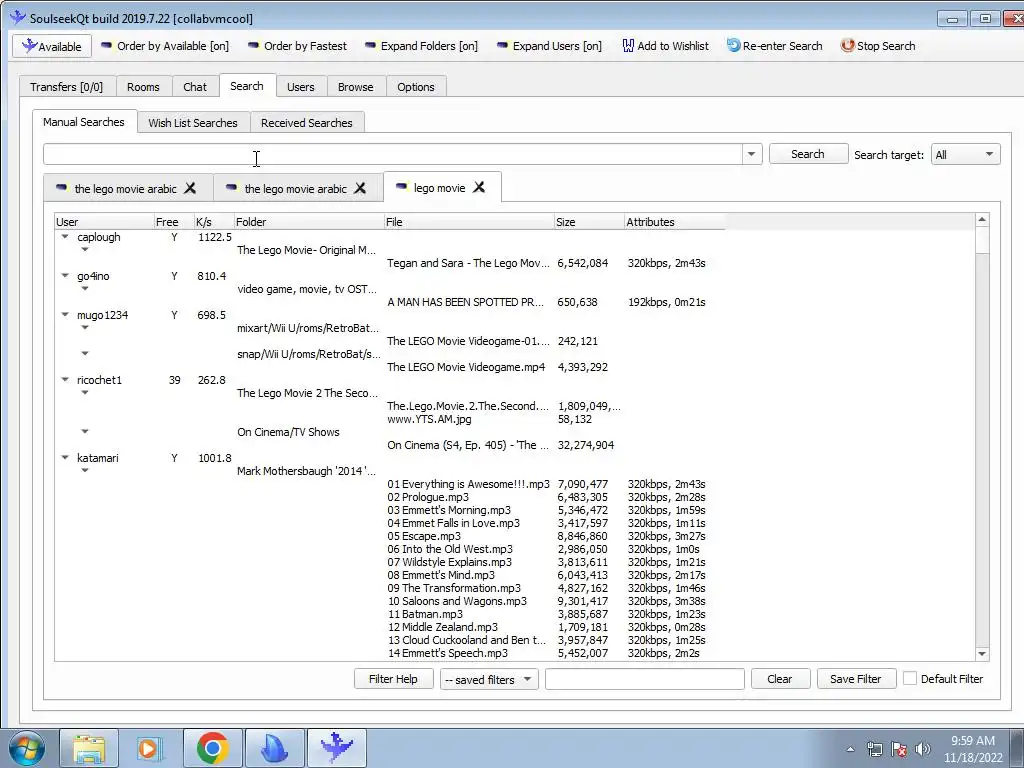Focus the filter text input field
Image resolution: width=1024 pixels, height=768 pixels.
(x=645, y=679)
